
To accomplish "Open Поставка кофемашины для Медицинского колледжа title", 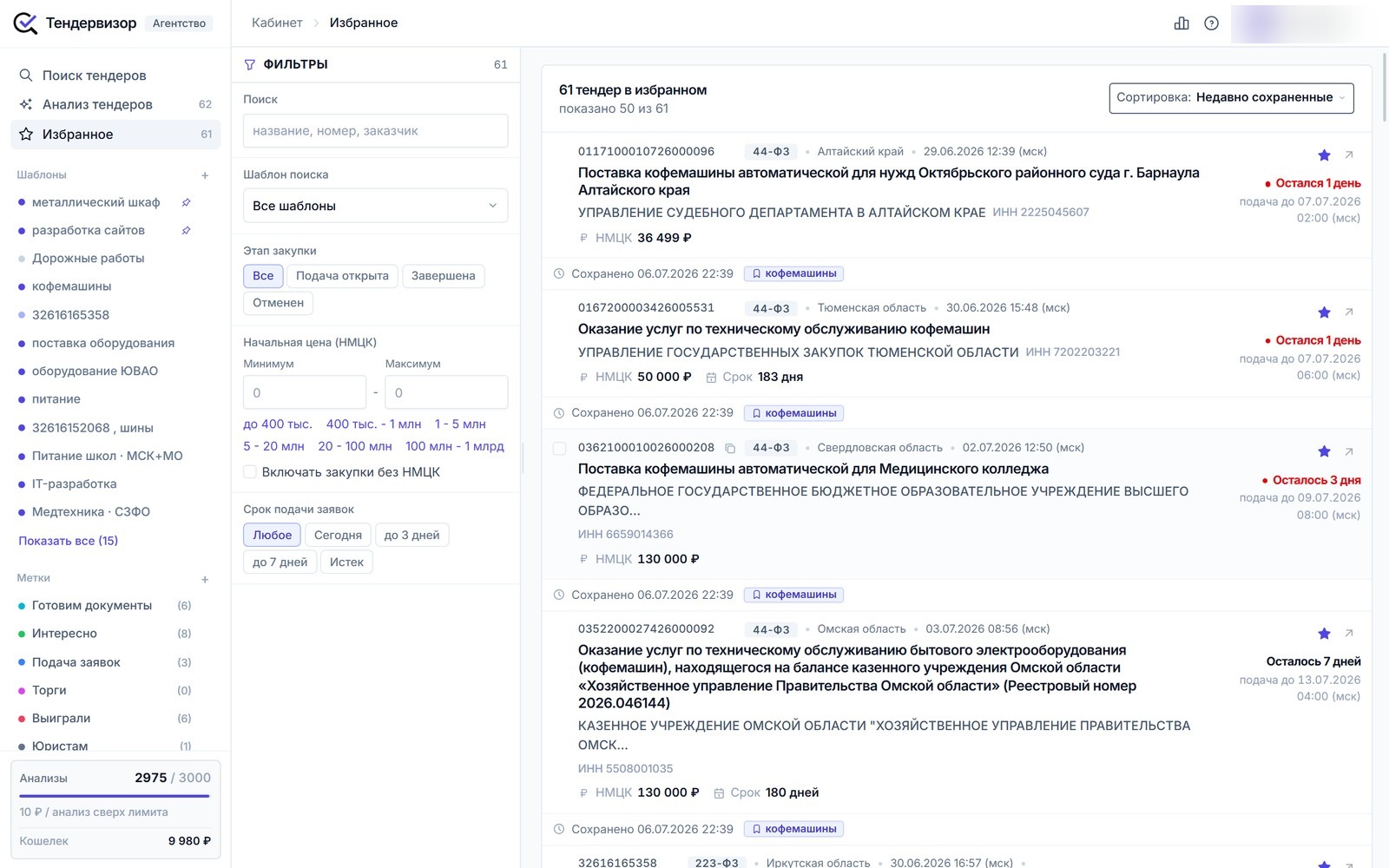I will click(x=813, y=470).
